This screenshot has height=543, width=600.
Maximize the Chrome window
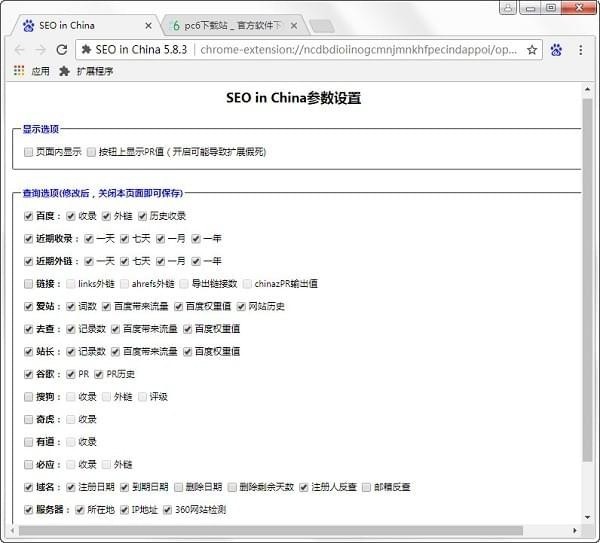click(551, 8)
